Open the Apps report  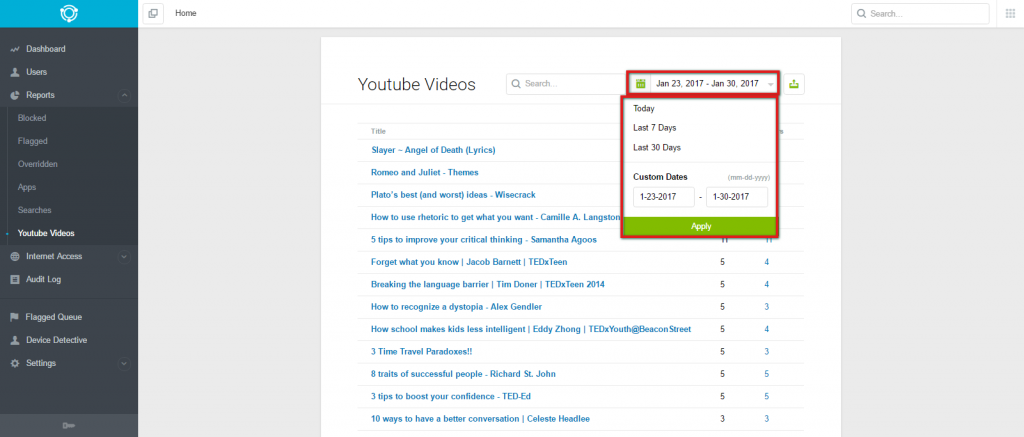click(x=27, y=187)
